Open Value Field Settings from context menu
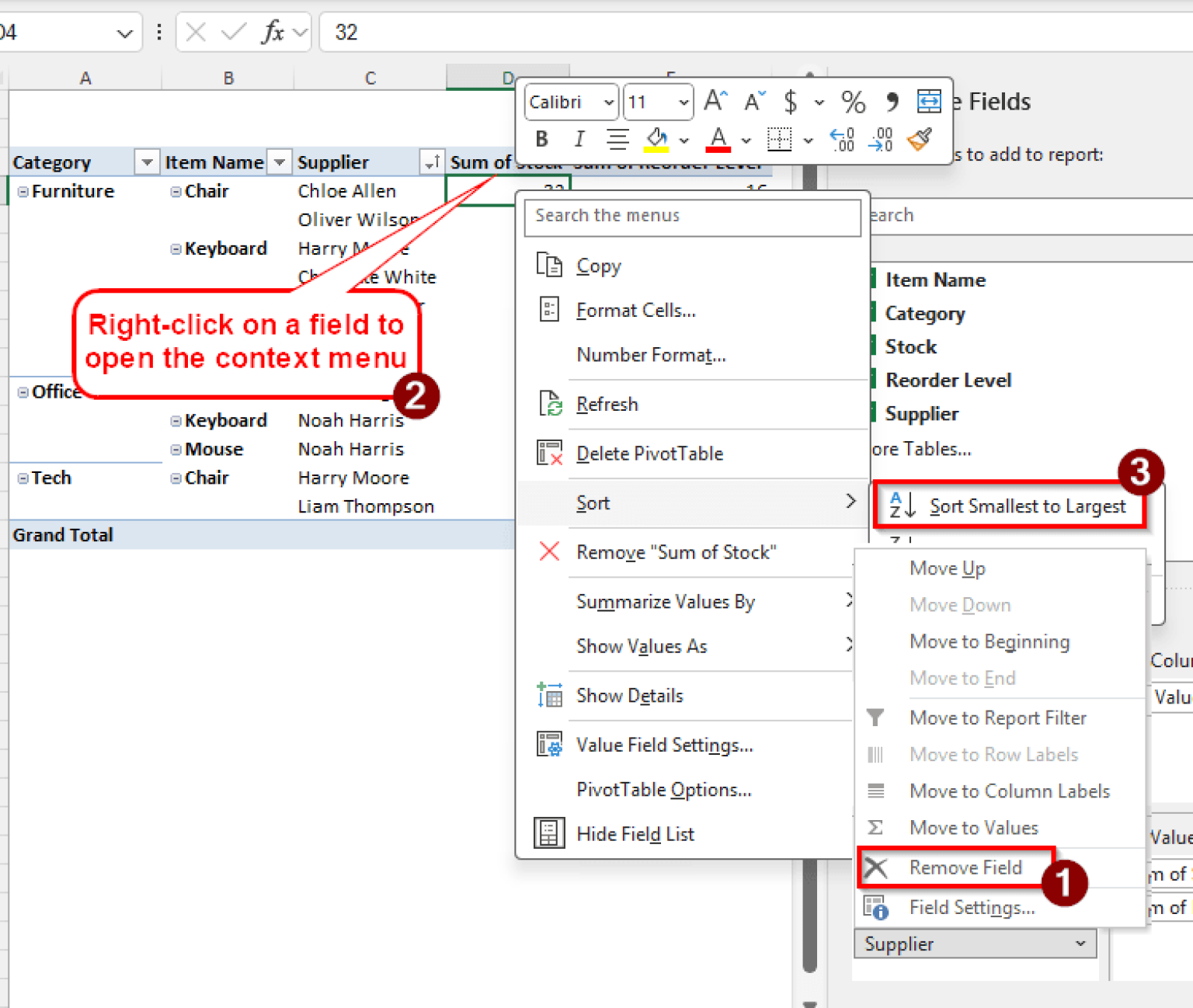This screenshot has width=1193, height=1008. pyautogui.click(x=664, y=745)
